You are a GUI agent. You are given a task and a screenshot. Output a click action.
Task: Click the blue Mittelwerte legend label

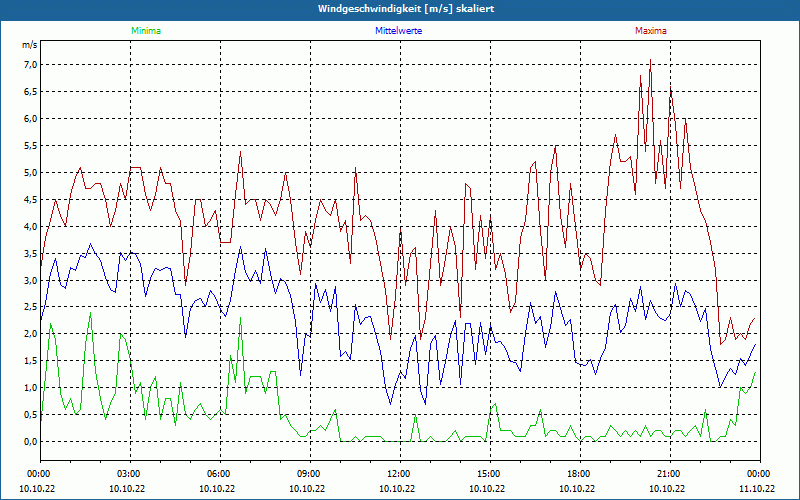[398, 31]
